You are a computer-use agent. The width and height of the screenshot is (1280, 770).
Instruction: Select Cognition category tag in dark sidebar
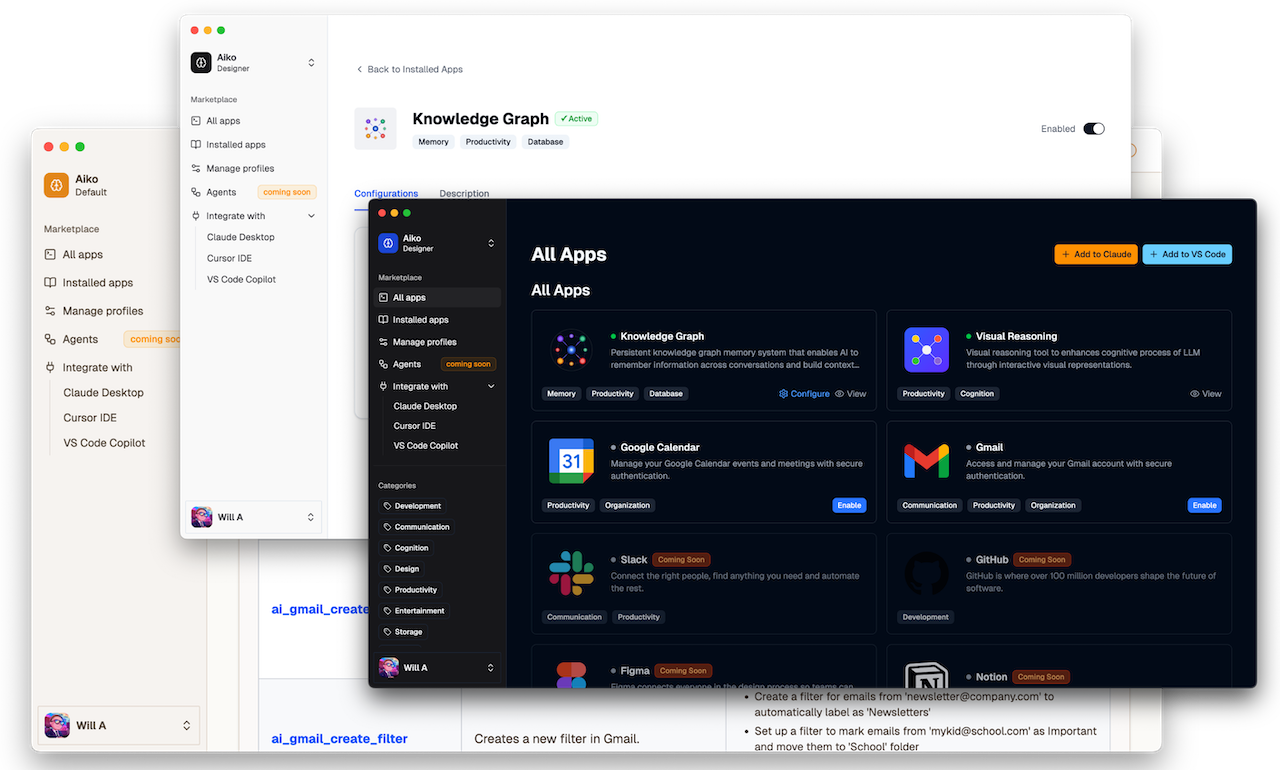406,548
